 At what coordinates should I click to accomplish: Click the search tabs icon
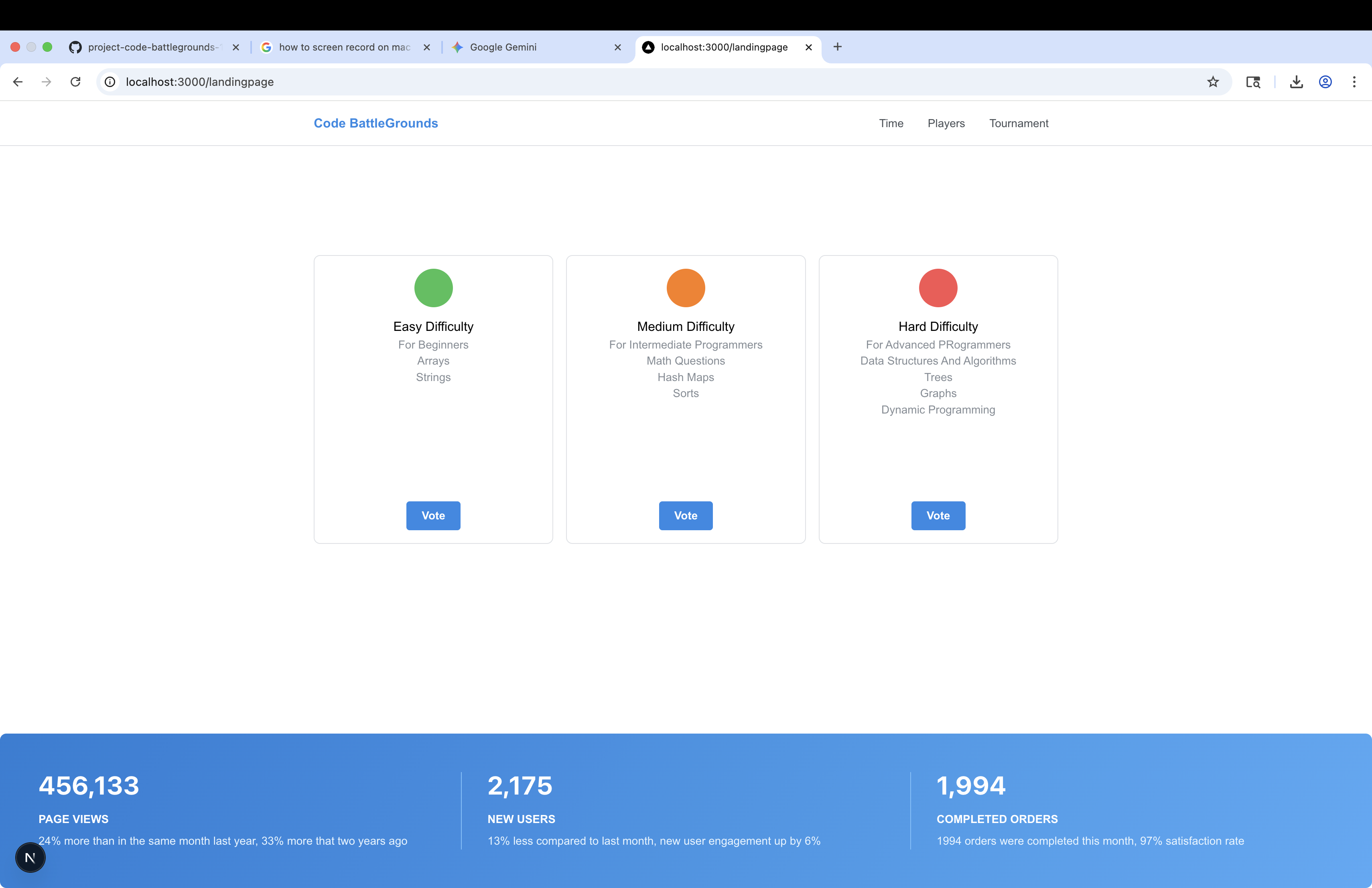1253,82
